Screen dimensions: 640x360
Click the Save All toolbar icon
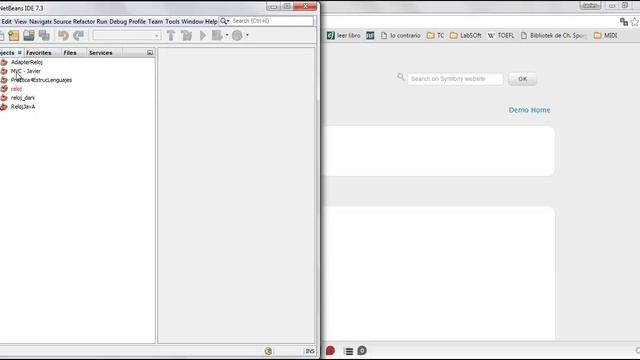(x=44, y=36)
